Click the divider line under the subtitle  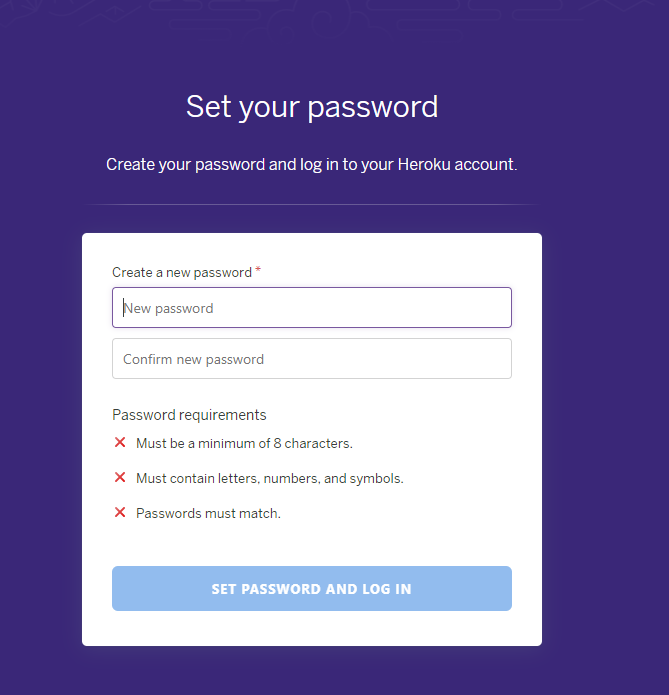(x=311, y=204)
